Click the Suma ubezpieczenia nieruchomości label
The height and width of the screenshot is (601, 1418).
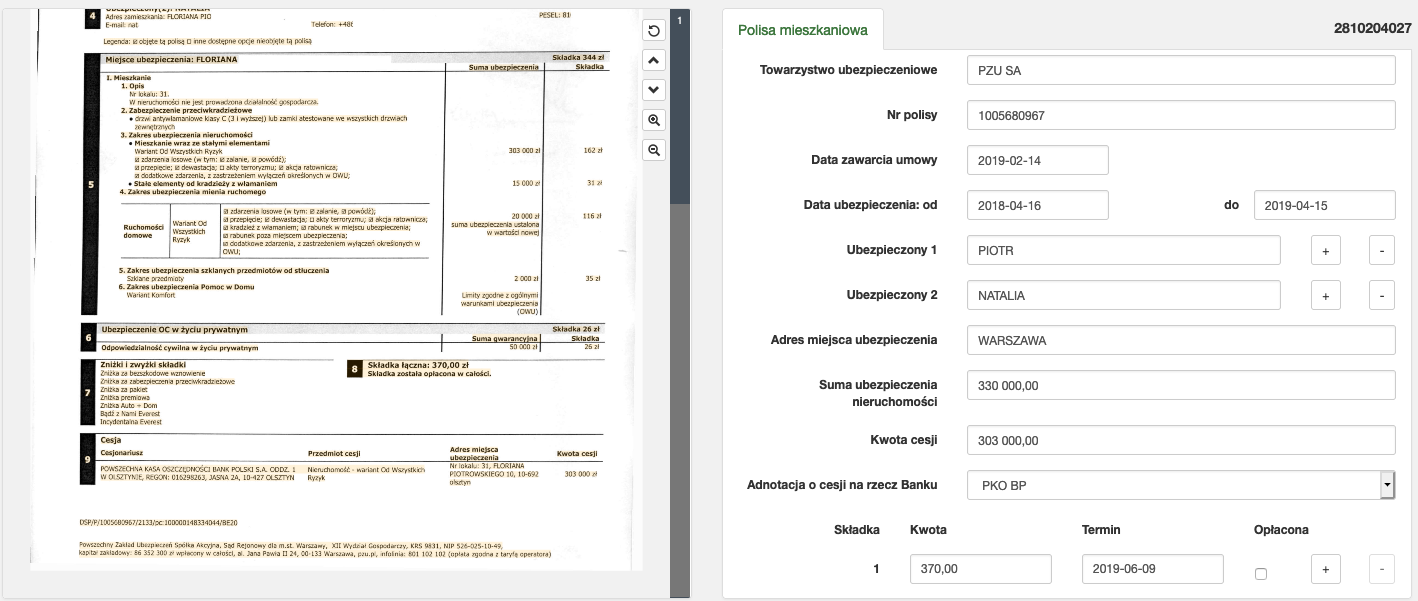click(x=878, y=394)
